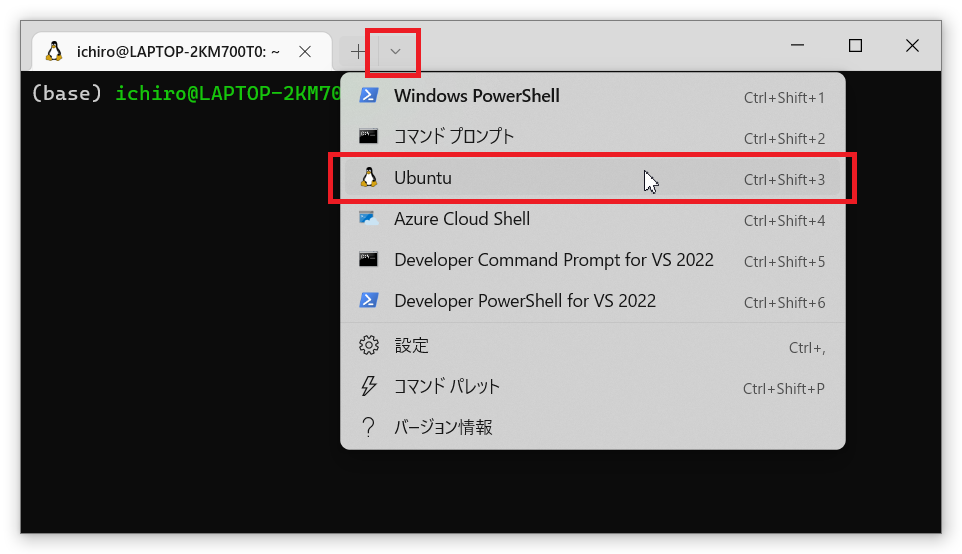Click the lightning bolt icon for コマンド パレット
This screenshot has height=554, width=962.
tap(368, 387)
